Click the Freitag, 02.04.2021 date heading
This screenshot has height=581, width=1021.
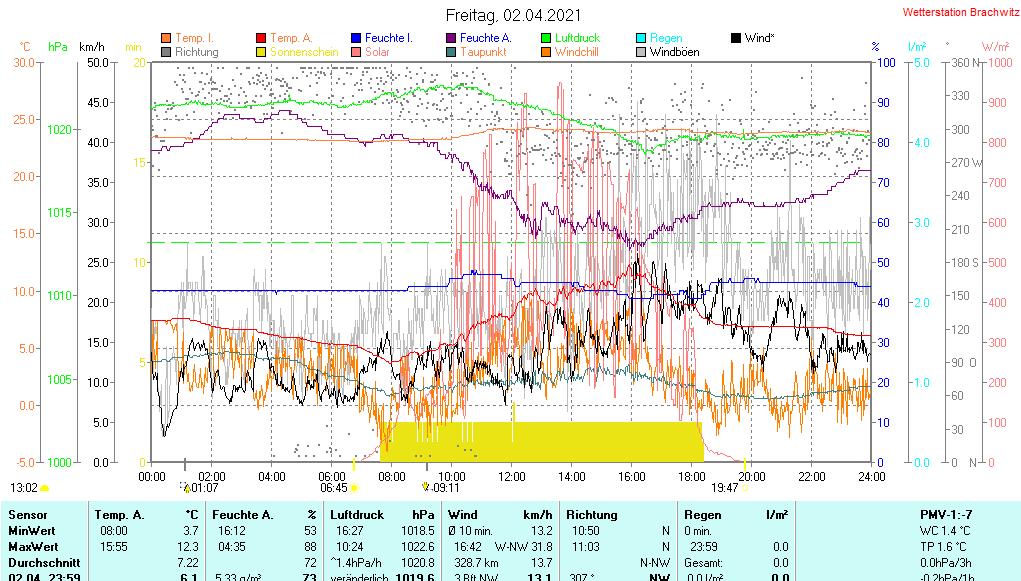click(510, 15)
